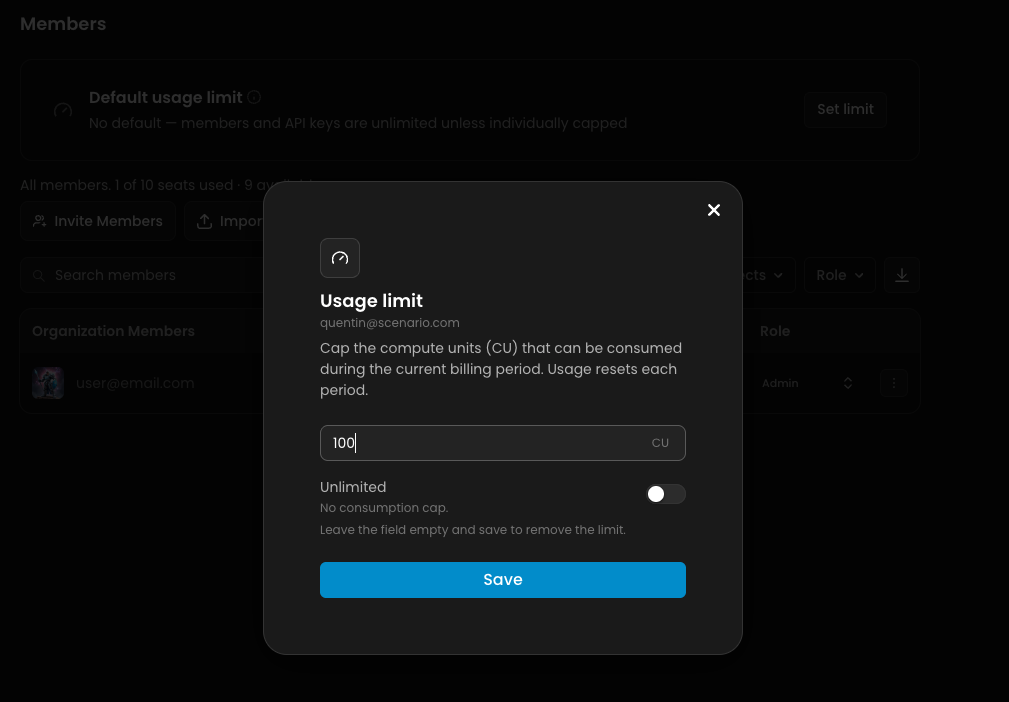
Task: Click the gauge icon above Usage limit
Action: tap(340, 258)
